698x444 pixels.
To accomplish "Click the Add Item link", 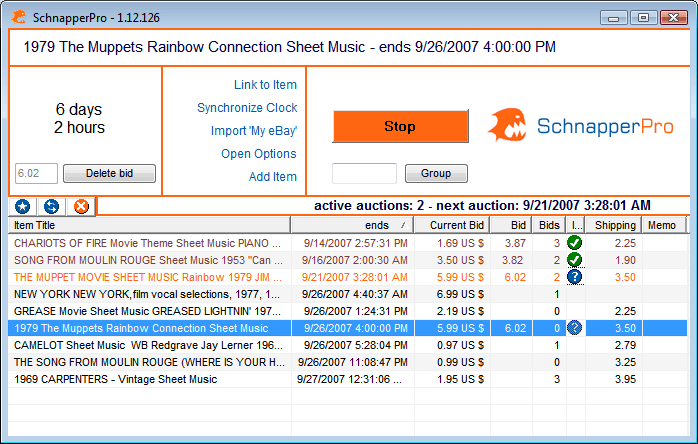I will 273,177.
